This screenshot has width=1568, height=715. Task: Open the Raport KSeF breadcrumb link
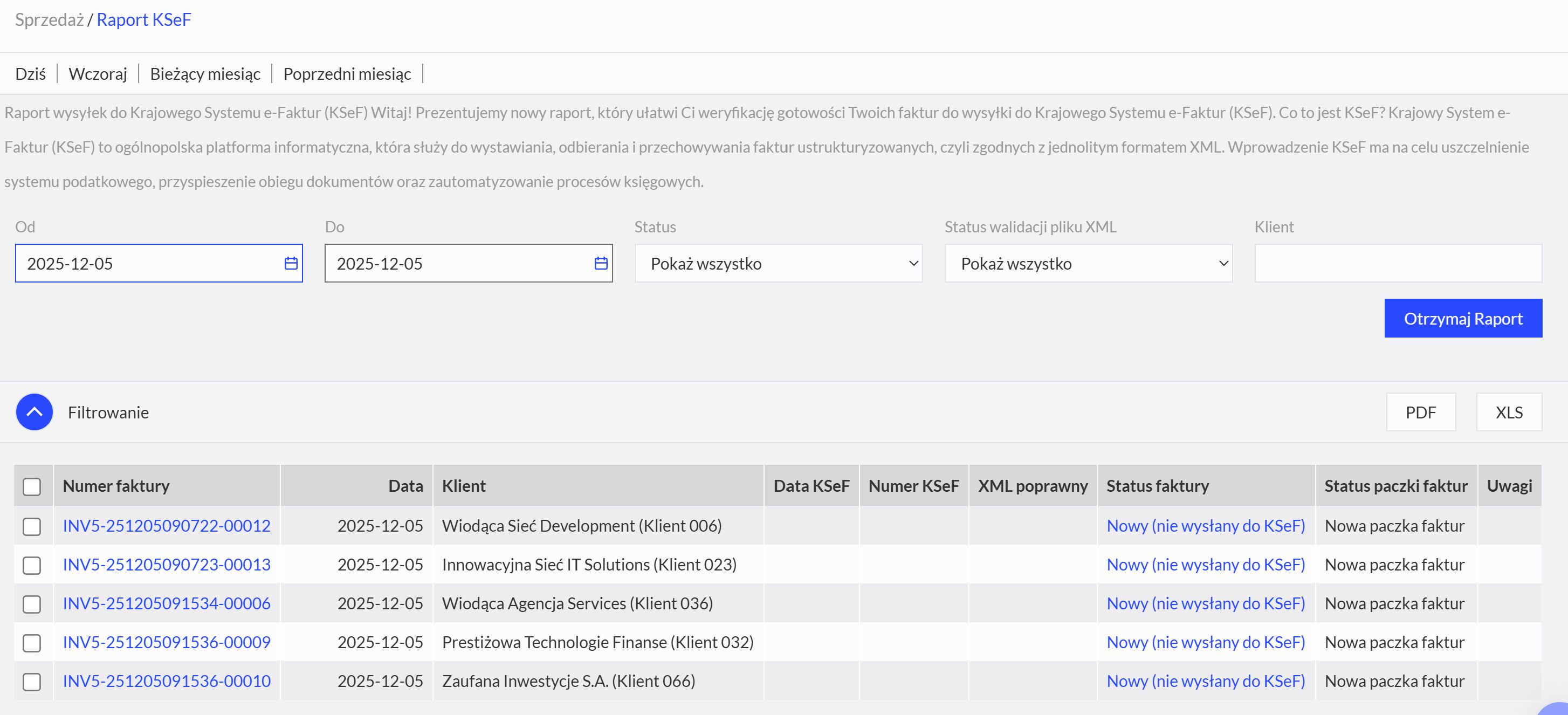point(143,19)
